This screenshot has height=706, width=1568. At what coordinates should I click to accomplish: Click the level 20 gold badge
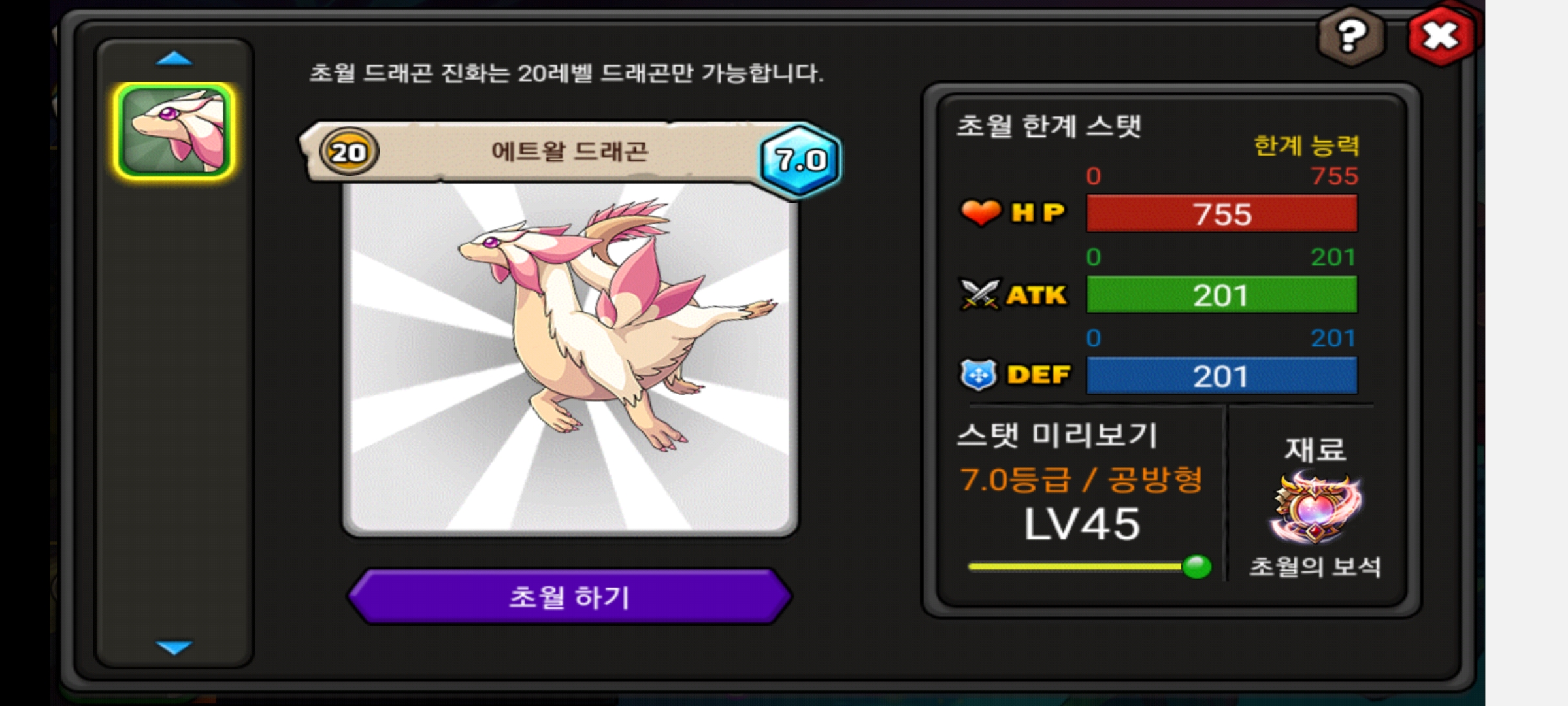coord(349,152)
